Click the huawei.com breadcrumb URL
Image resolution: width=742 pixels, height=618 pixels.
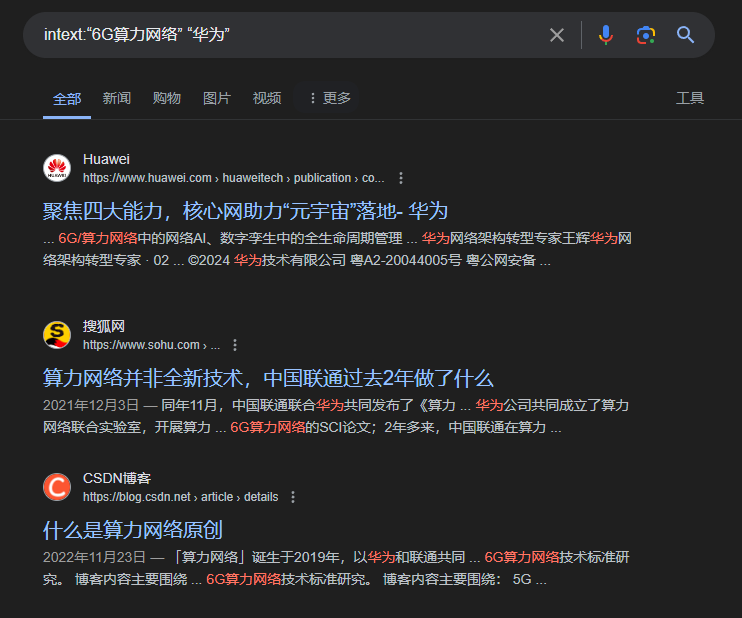click(x=234, y=178)
